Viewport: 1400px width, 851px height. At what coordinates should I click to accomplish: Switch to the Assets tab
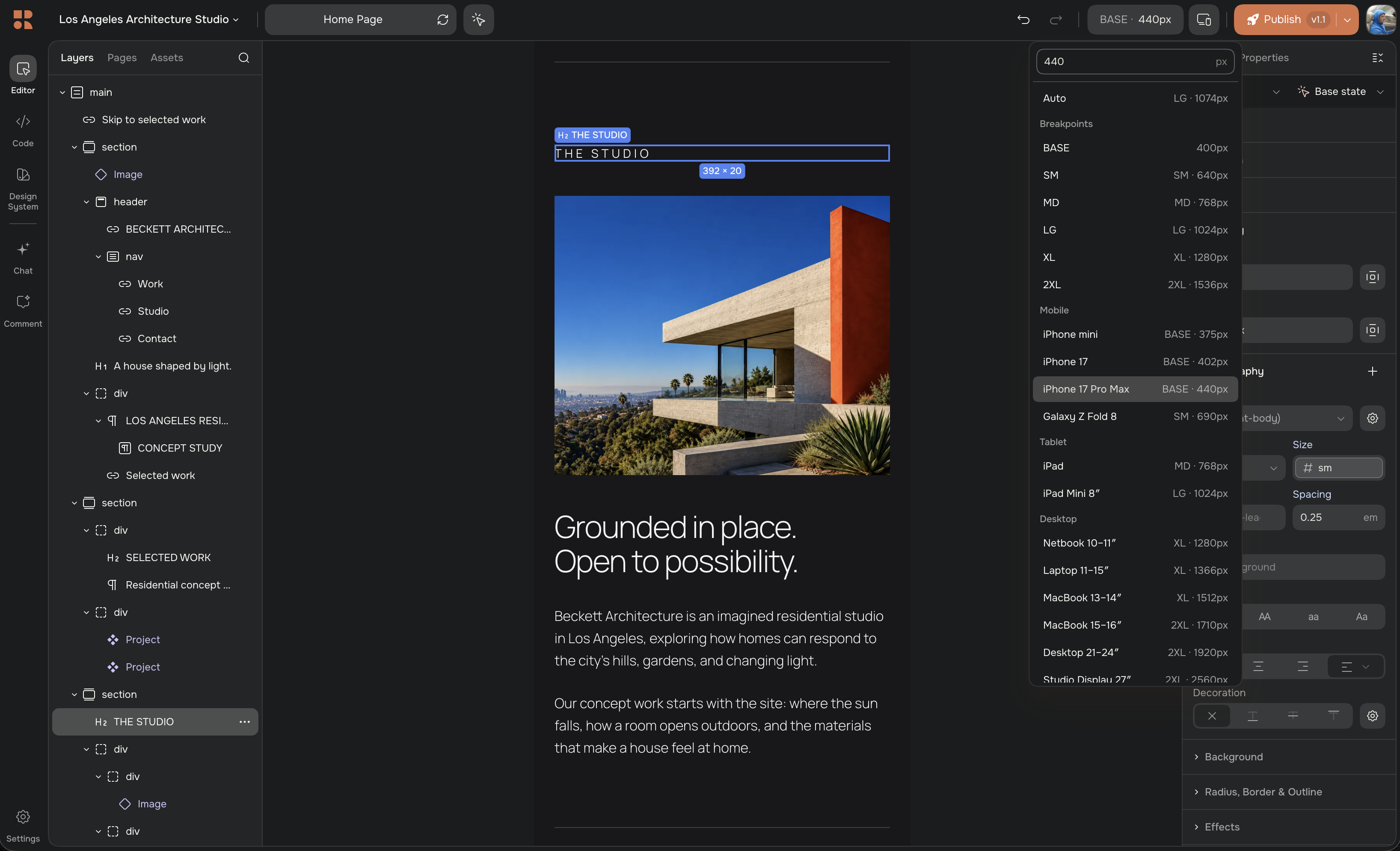(x=166, y=57)
